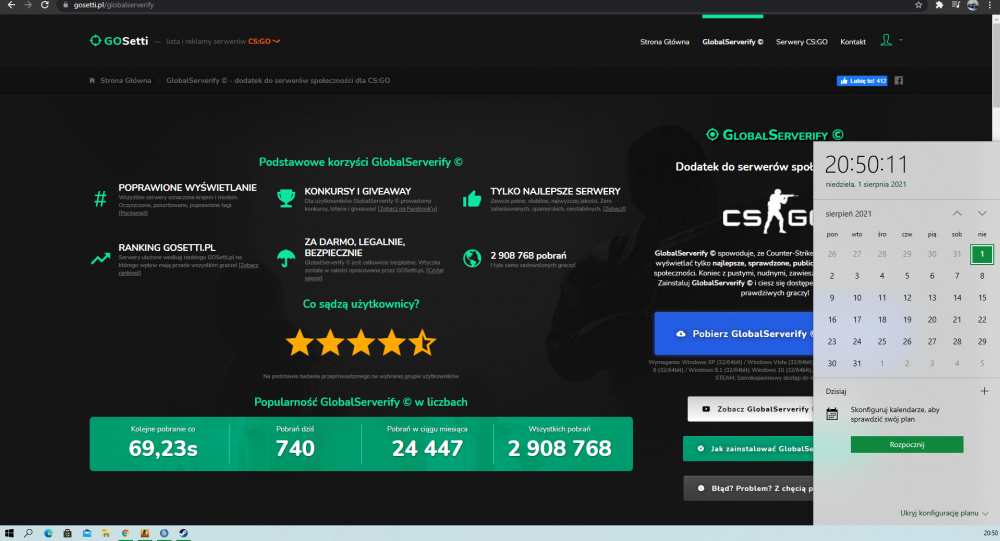
Task: Open Windows search from the taskbar
Action: pyautogui.click(x=28, y=533)
